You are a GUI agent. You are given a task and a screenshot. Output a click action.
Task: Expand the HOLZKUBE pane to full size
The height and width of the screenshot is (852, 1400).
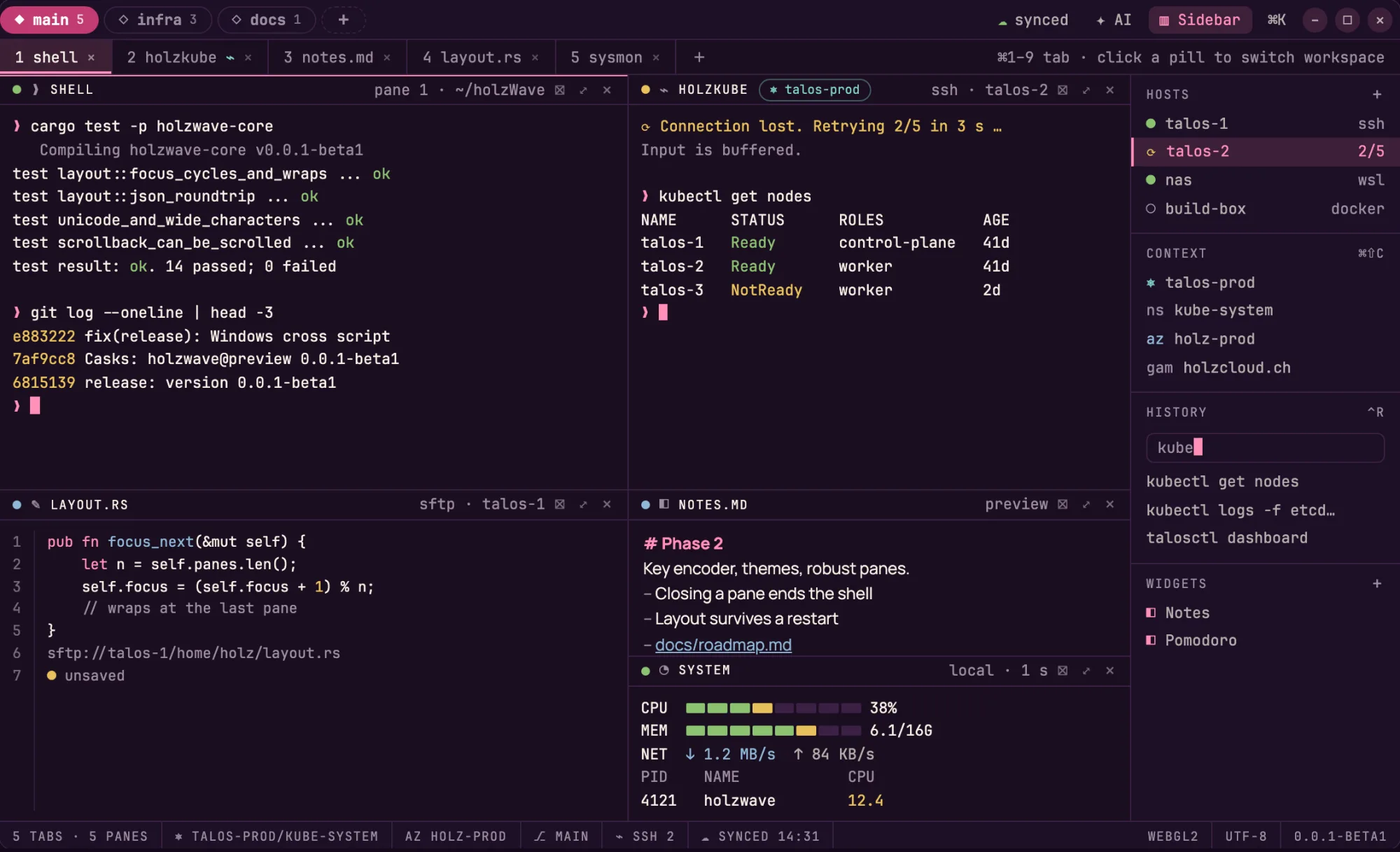1086,90
